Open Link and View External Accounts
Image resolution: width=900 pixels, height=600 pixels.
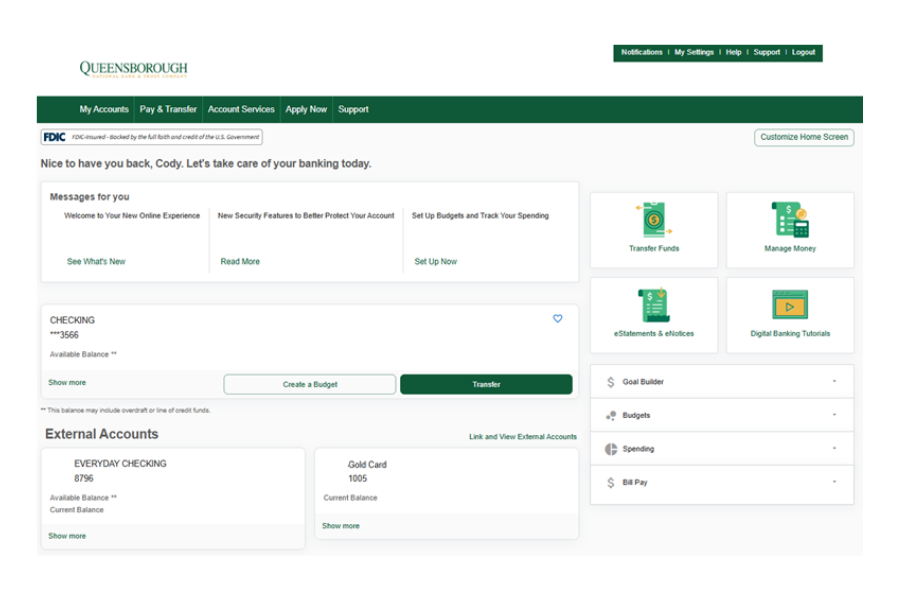pyautogui.click(x=523, y=437)
